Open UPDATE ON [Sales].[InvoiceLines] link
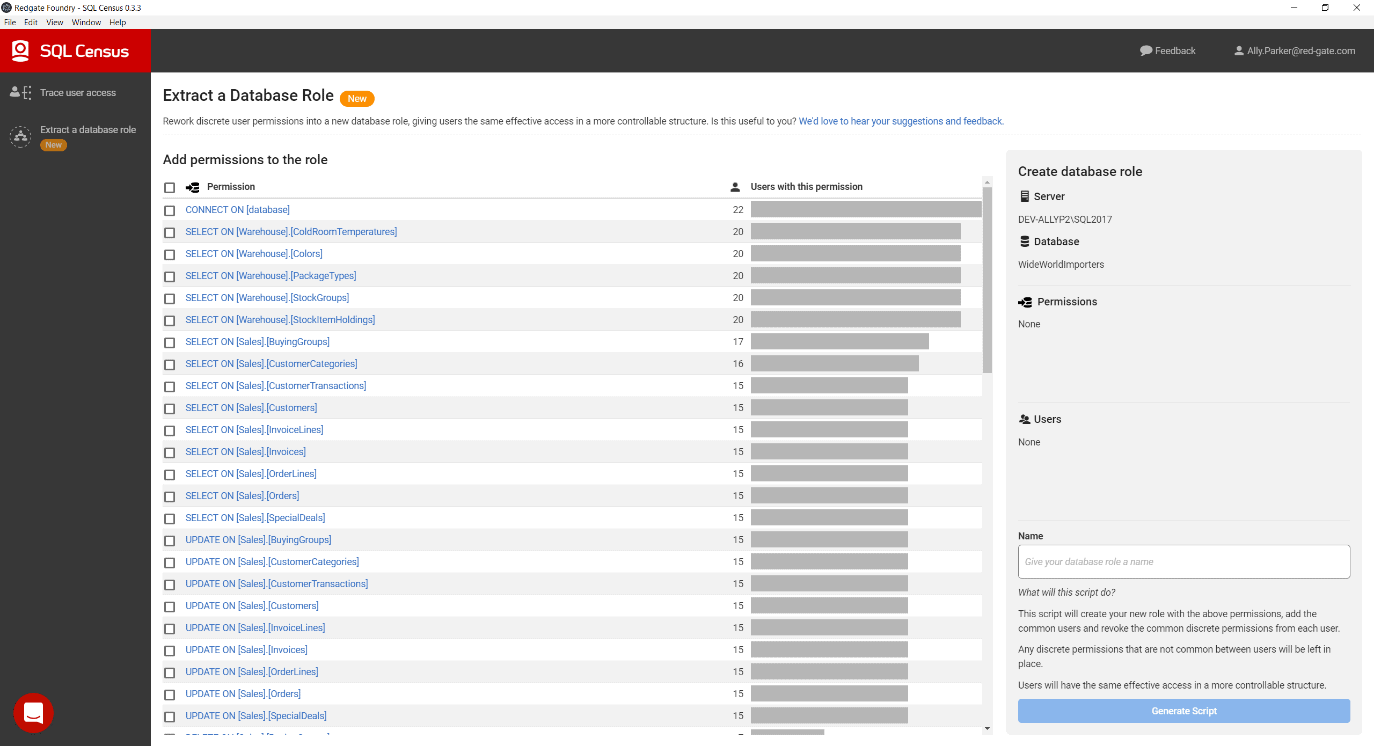This screenshot has width=1374, height=746. coord(255,628)
